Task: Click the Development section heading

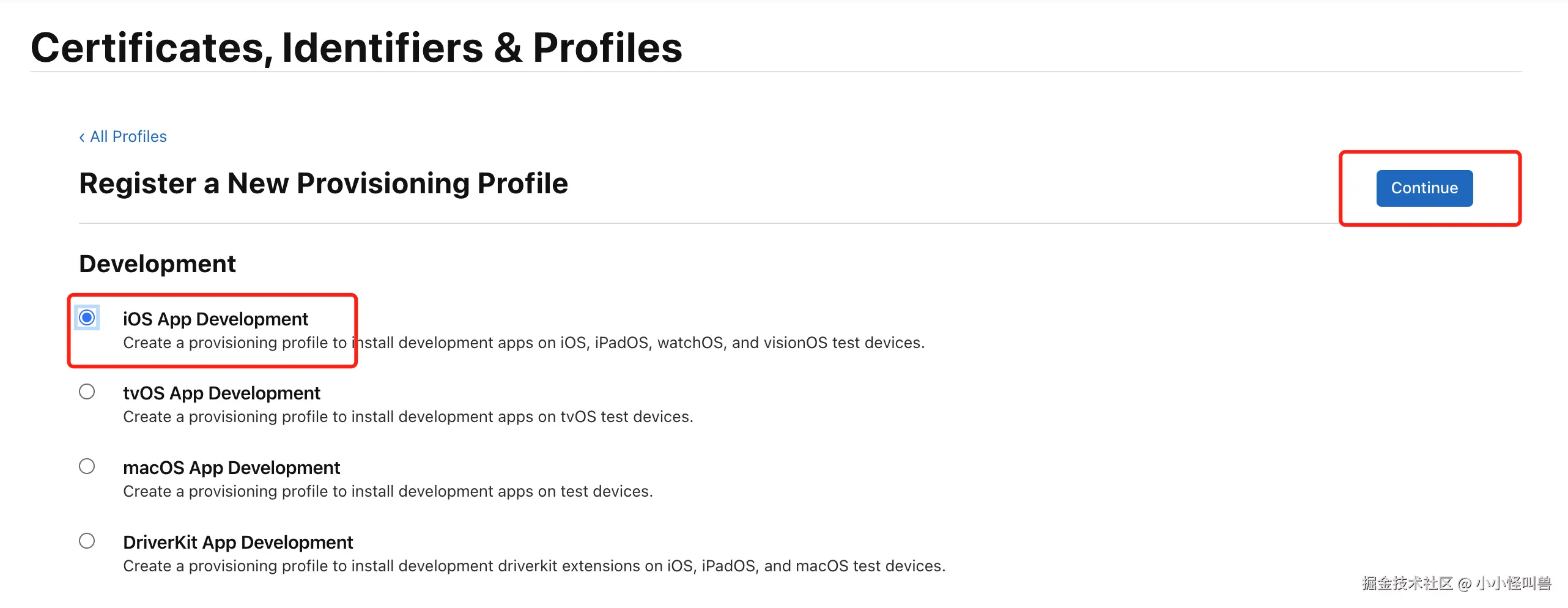Action: 157,264
